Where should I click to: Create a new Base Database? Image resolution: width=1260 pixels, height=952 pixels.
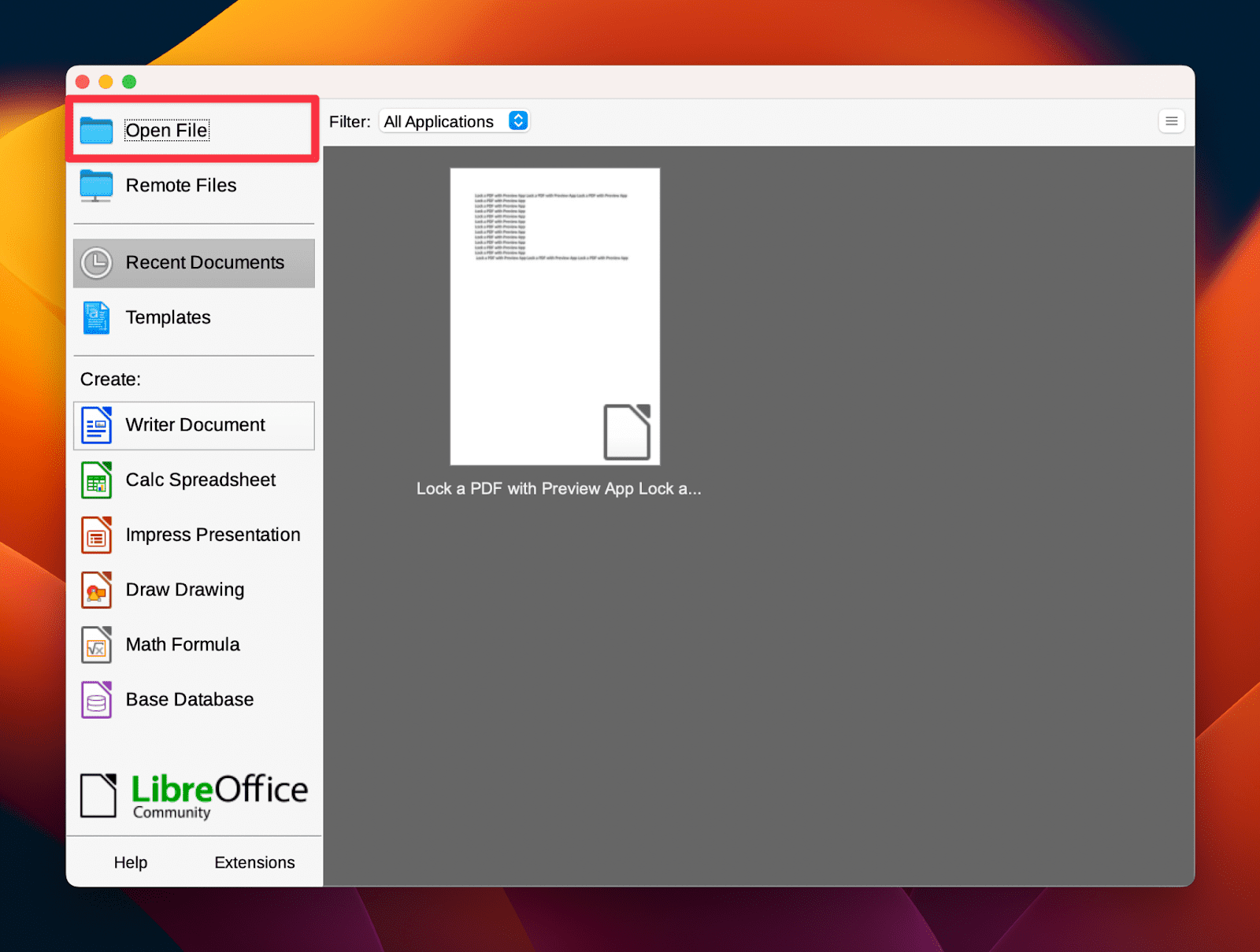point(194,700)
